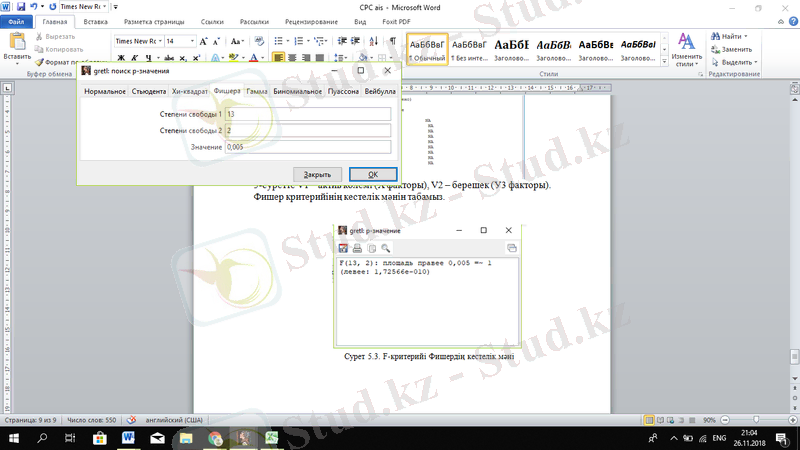Select the Хи-квадрат tab
Viewport: 800px width, 450px height.
coord(190,92)
